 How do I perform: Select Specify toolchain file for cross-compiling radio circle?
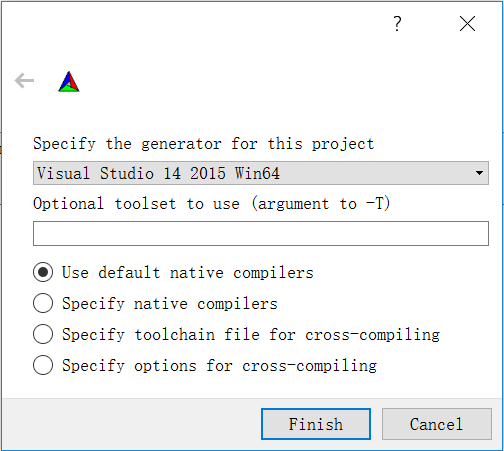[x=43, y=334]
